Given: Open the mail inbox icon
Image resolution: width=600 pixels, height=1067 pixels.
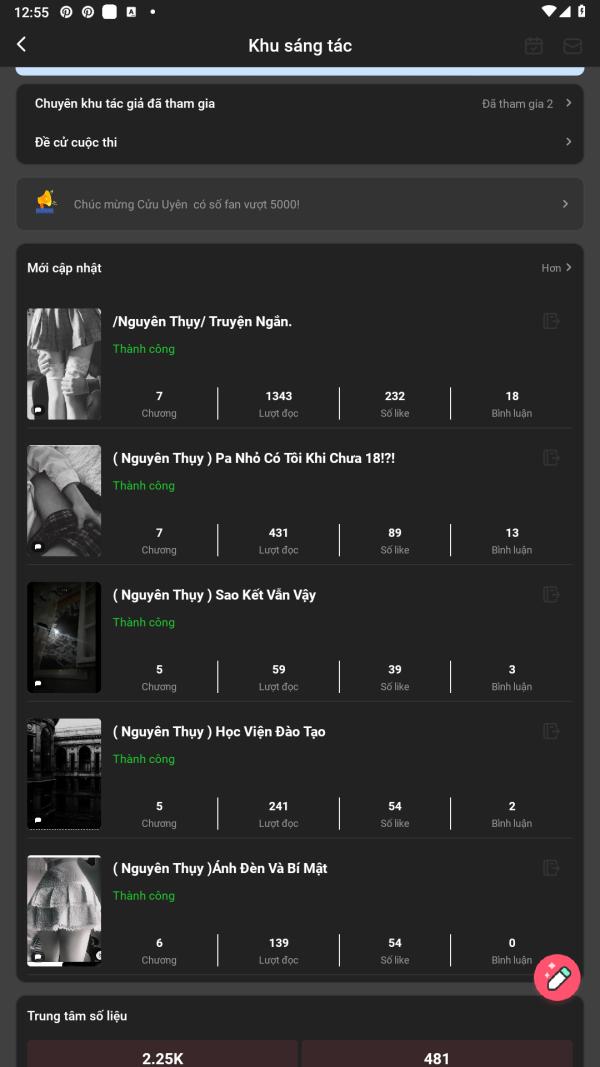Looking at the screenshot, I should tap(572, 46).
